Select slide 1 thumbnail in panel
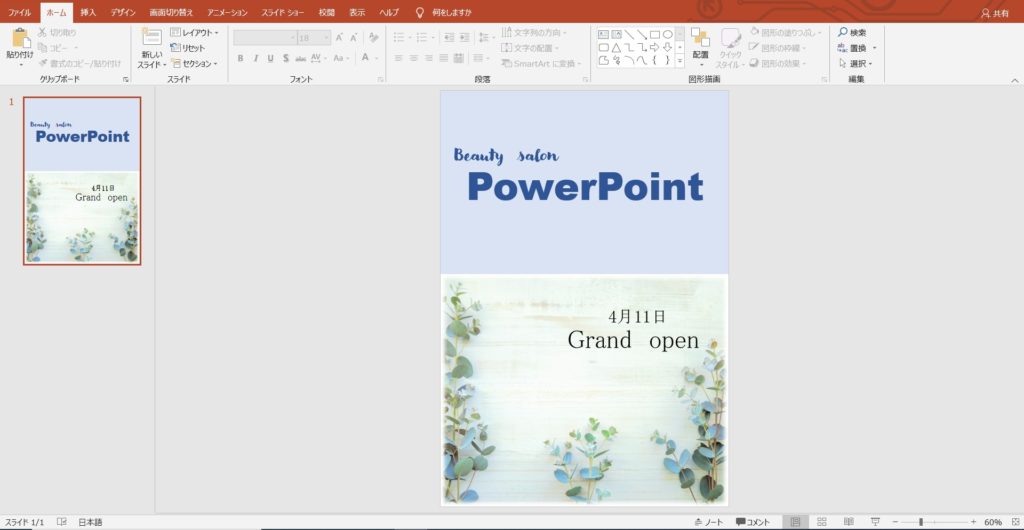The image size is (1024, 530). click(82, 181)
